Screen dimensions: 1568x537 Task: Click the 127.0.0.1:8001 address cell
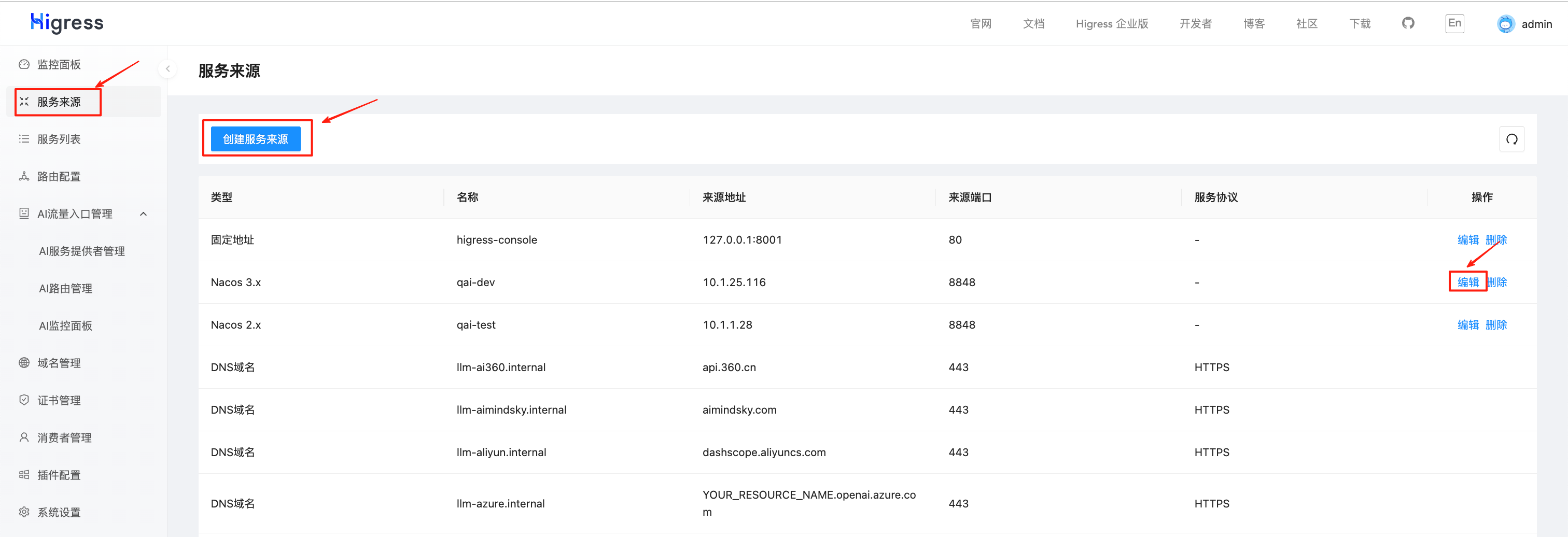pos(742,239)
